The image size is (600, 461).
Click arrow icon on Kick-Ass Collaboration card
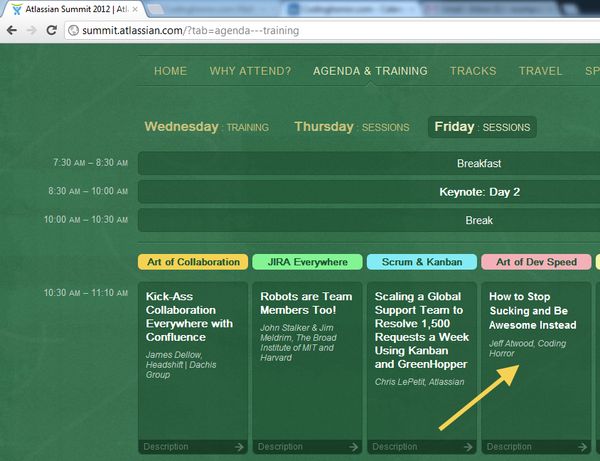(239, 447)
